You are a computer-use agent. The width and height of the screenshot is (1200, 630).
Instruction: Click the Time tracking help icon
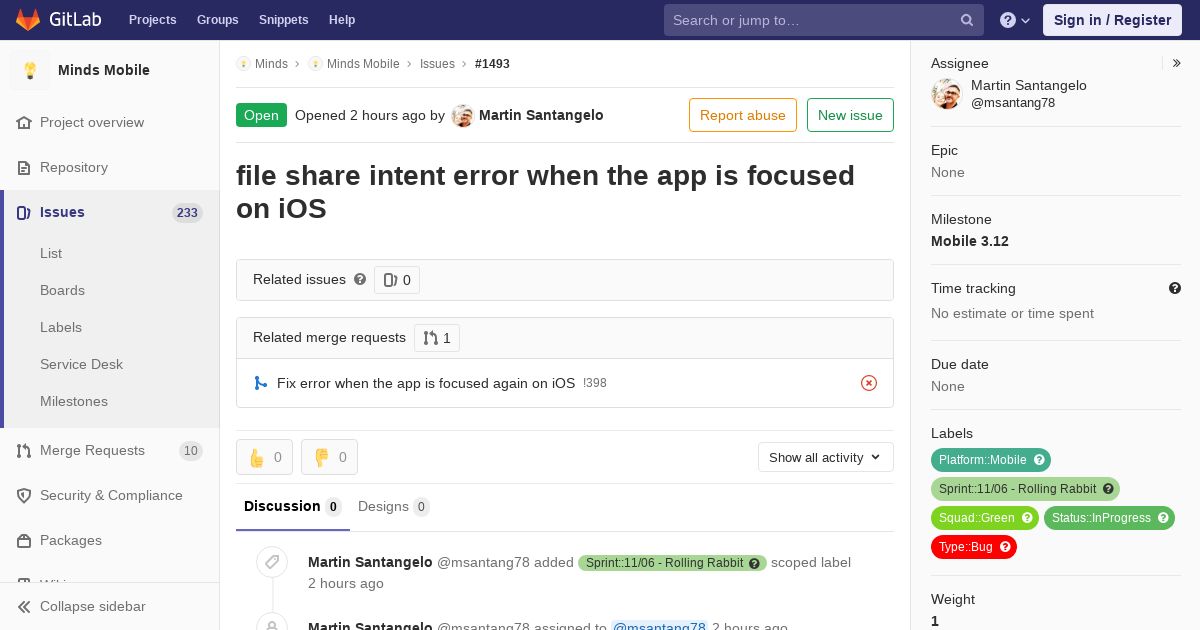(1175, 288)
